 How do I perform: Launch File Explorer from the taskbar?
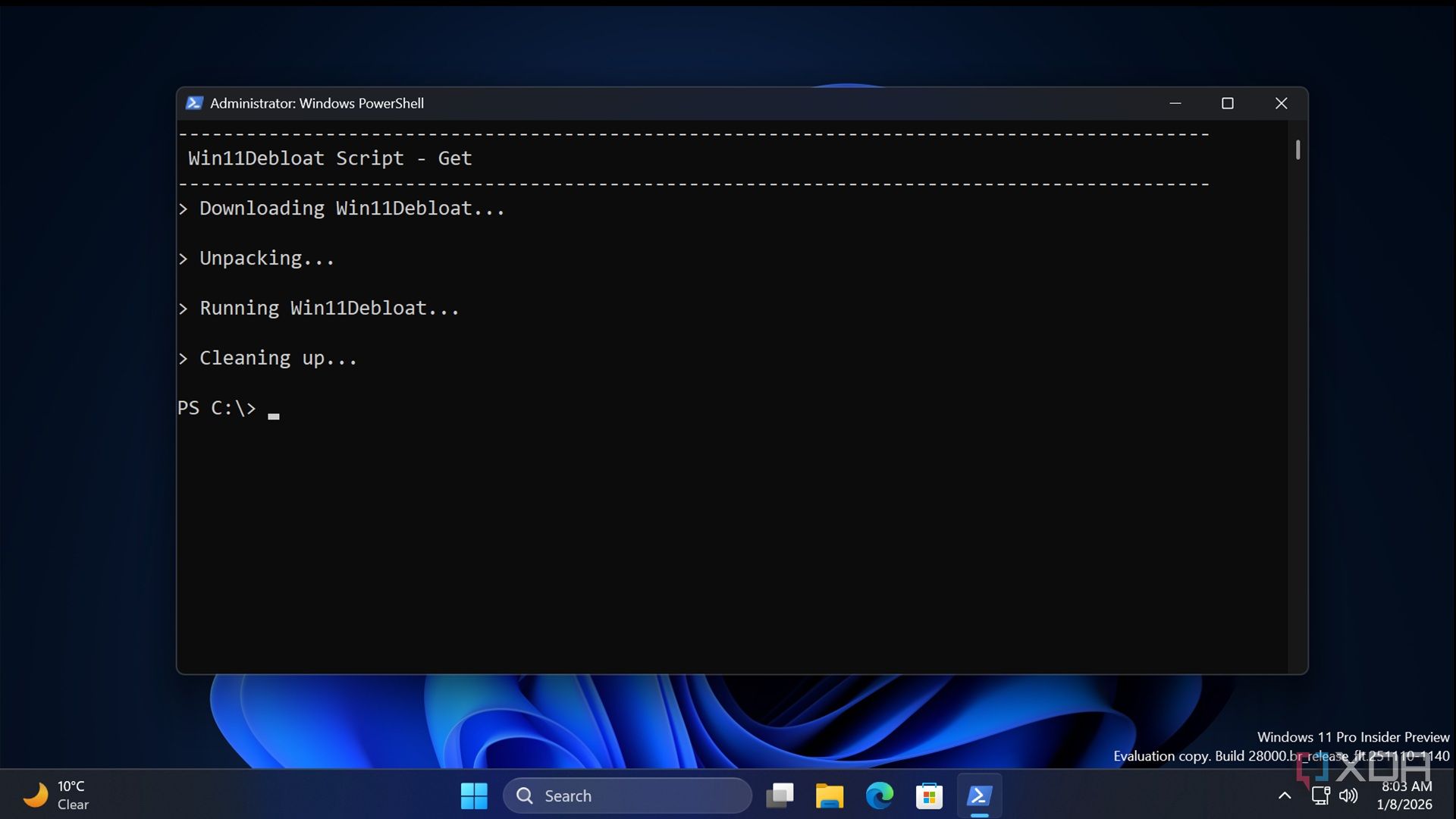[x=829, y=795]
